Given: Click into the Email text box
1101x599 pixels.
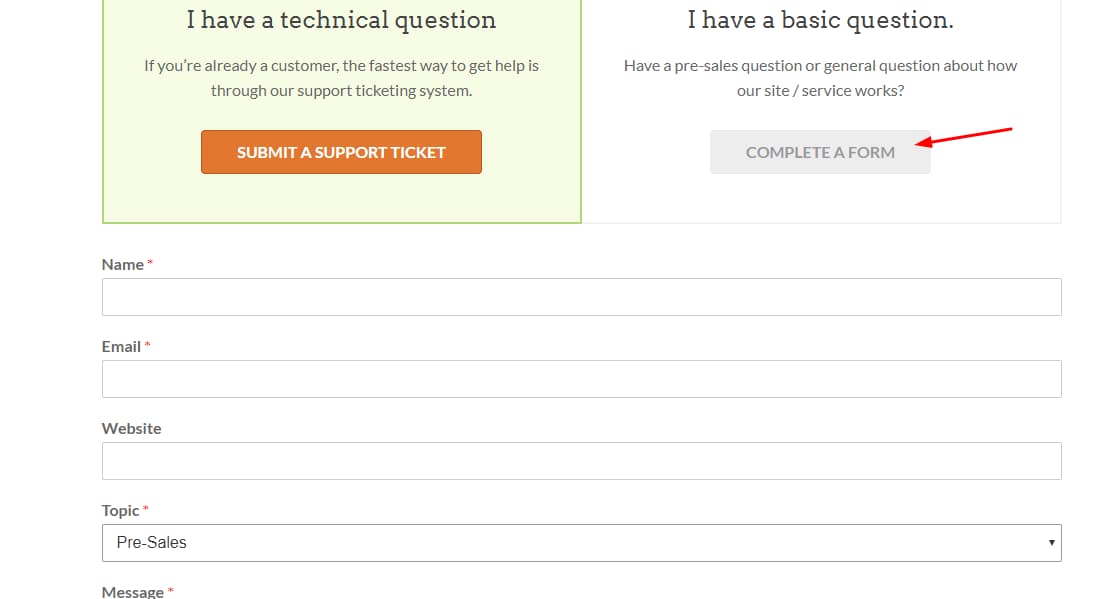Looking at the screenshot, I should (581, 379).
